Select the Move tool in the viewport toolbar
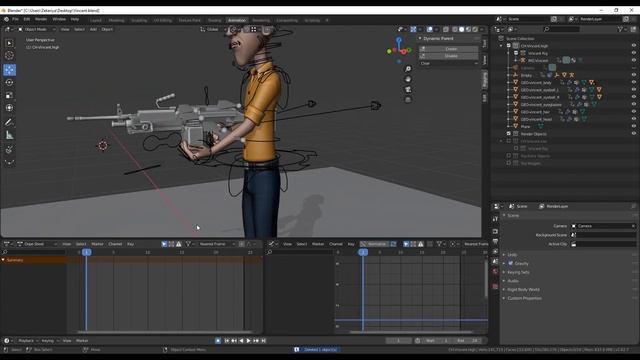The image size is (640, 360). (9, 70)
